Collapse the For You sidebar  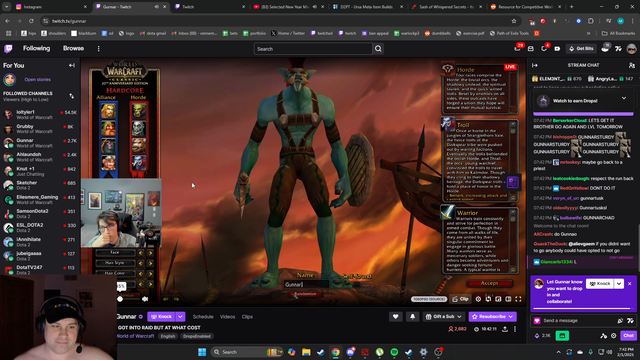[72, 65]
